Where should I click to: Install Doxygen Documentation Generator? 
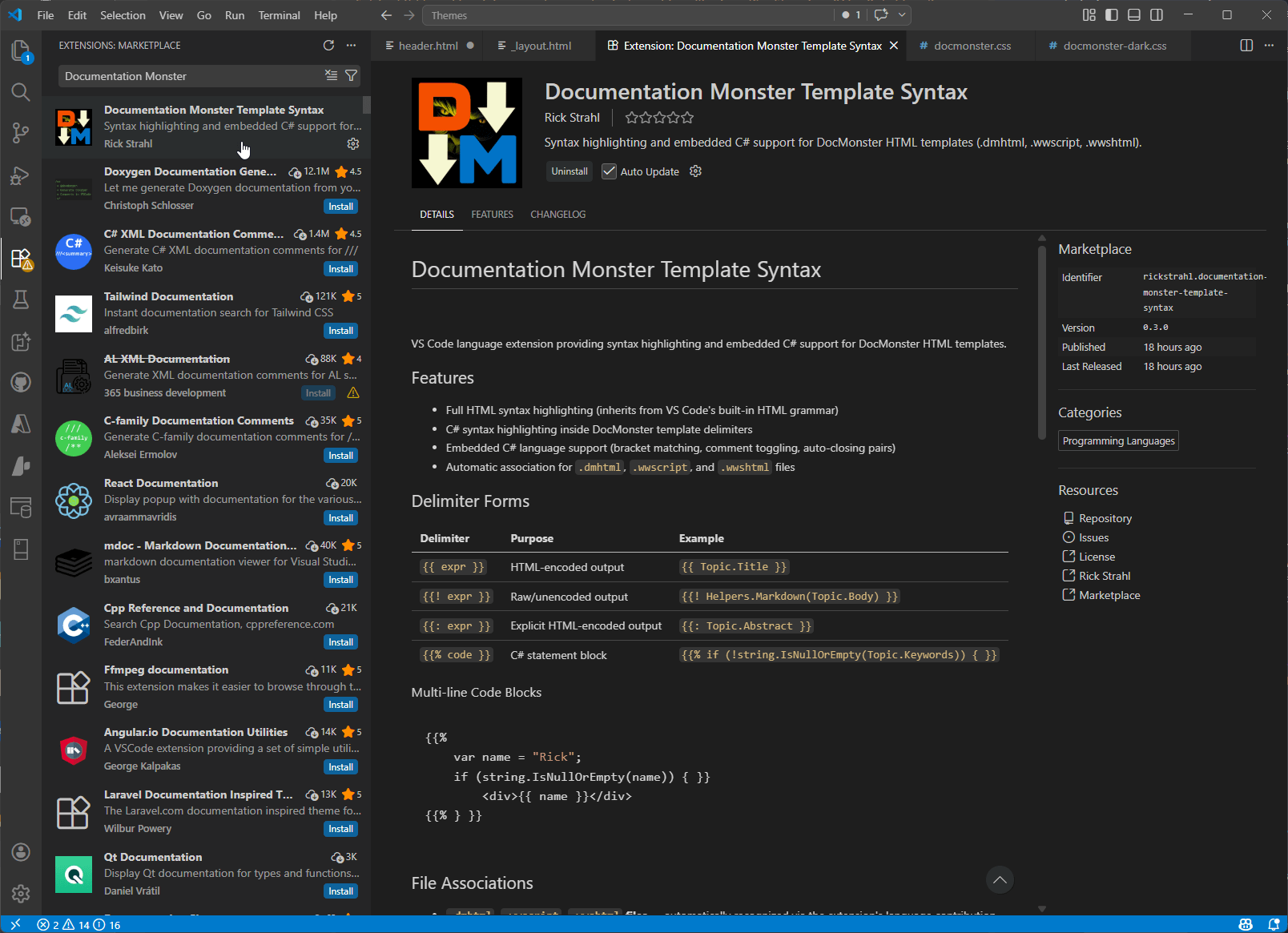[x=340, y=207]
